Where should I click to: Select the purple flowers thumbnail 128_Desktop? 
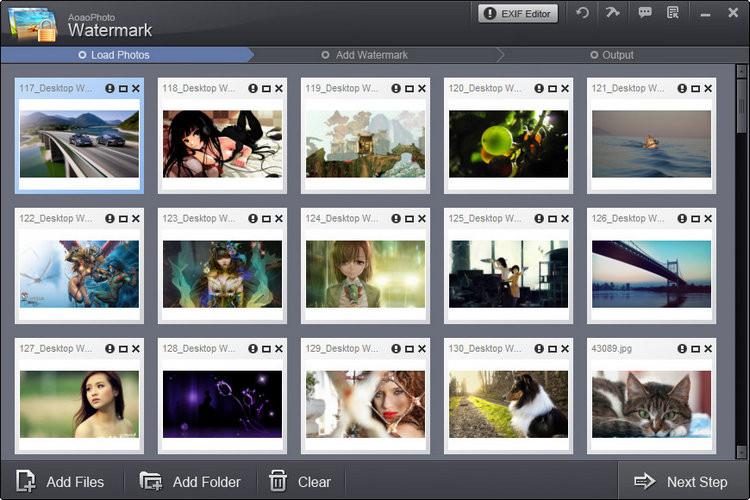[222, 404]
